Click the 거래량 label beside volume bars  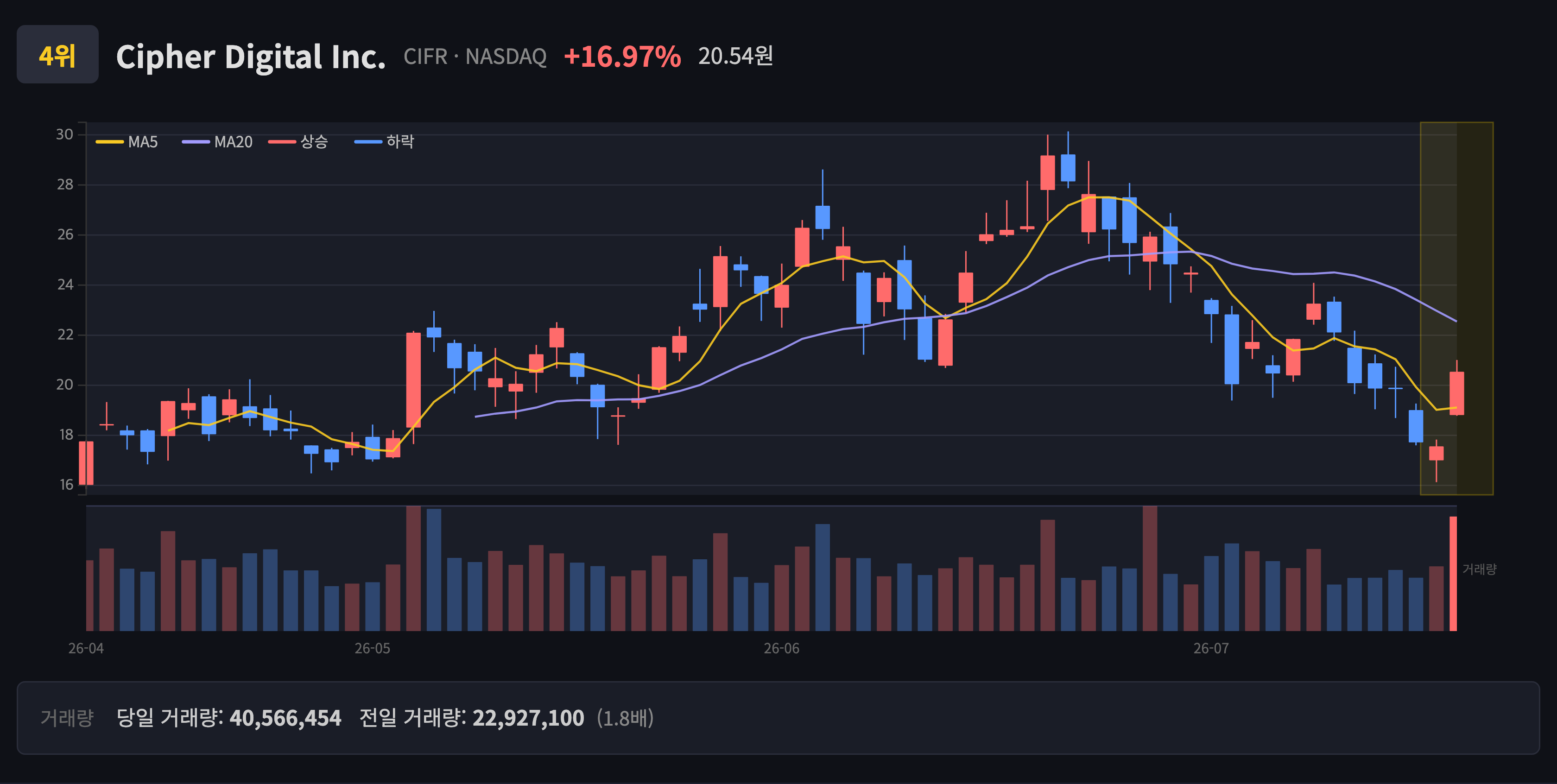(1479, 569)
